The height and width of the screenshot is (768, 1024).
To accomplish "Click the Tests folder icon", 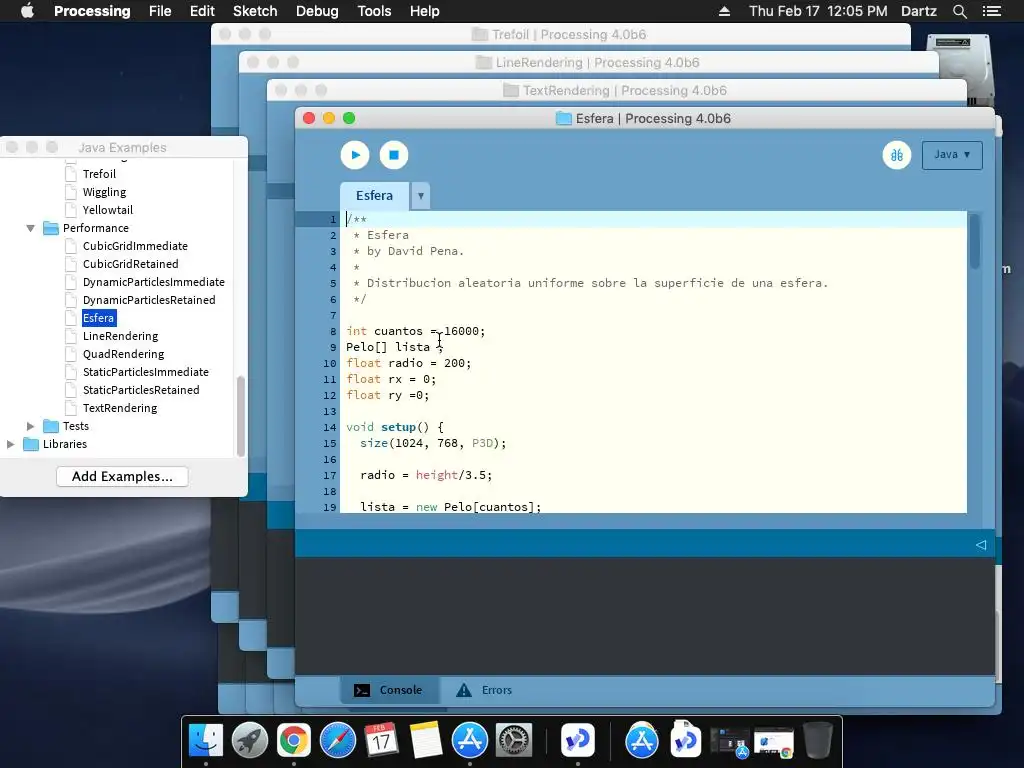I will click(x=50, y=426).
